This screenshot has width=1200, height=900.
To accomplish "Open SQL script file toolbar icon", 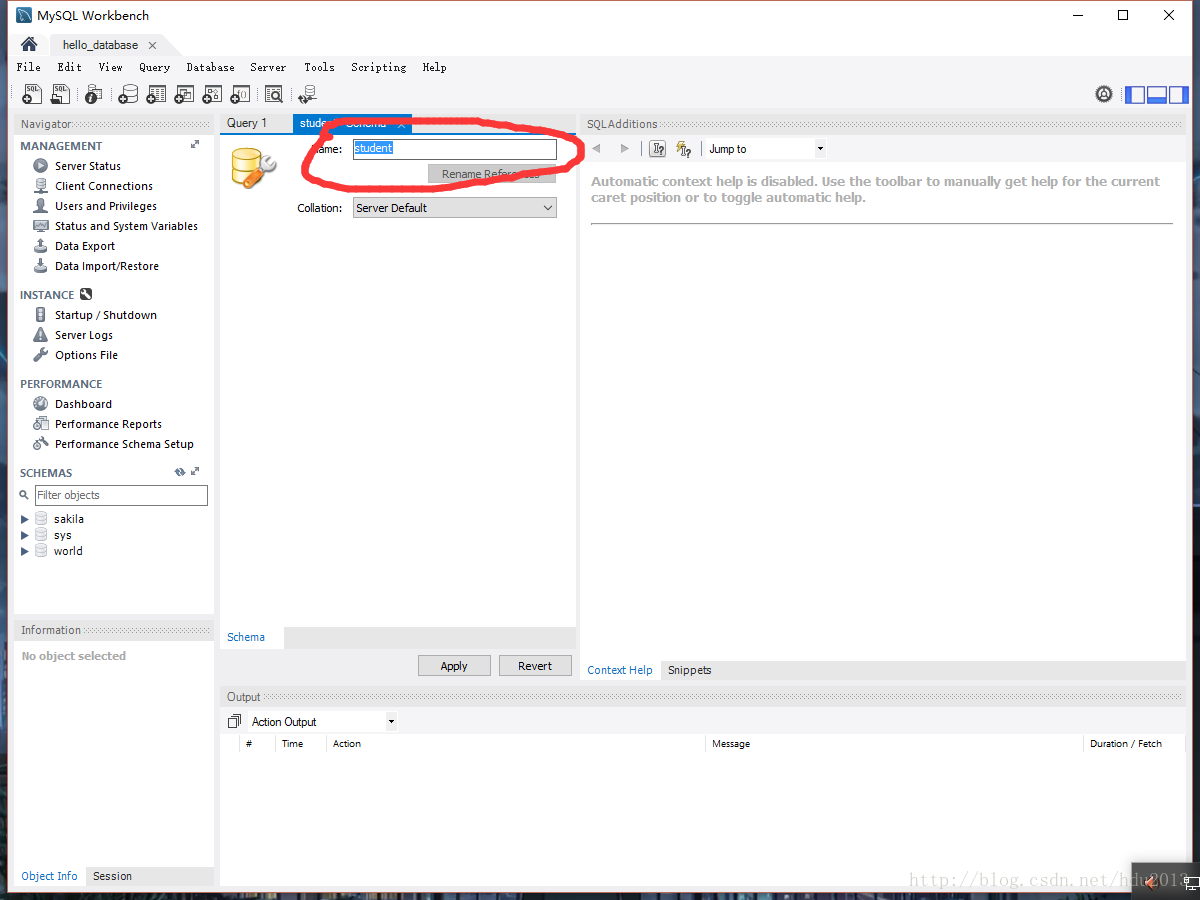I will (61, 94).
